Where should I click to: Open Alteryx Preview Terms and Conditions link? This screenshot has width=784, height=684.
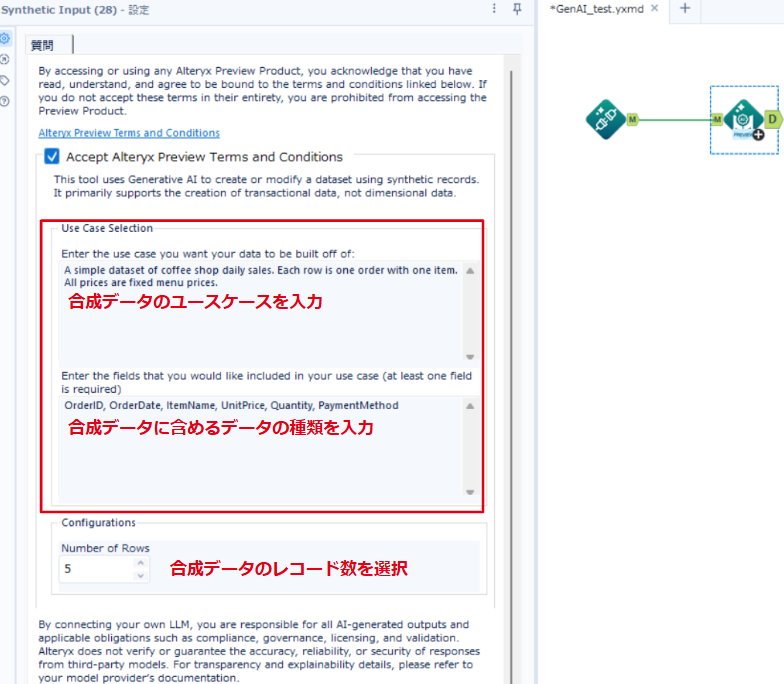click(x=129, y=133)
